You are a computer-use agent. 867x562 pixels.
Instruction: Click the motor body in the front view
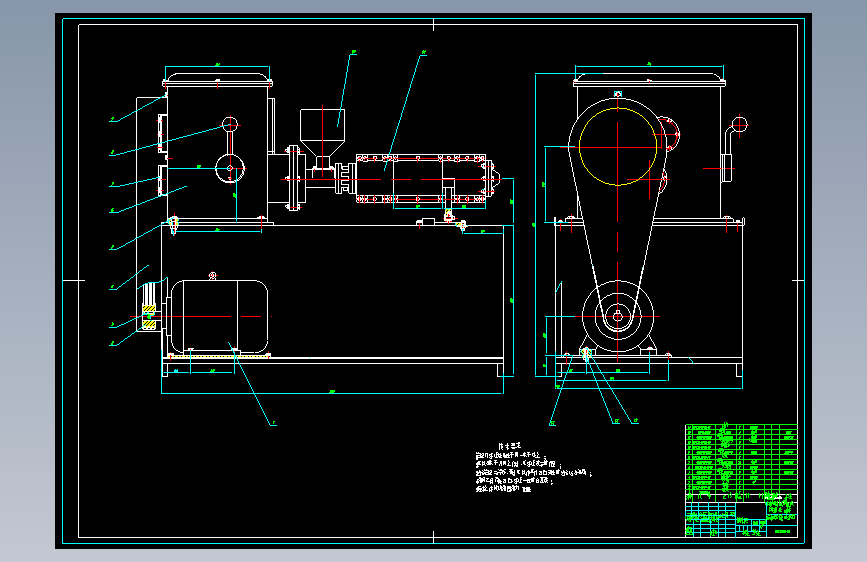pos(220,316)
